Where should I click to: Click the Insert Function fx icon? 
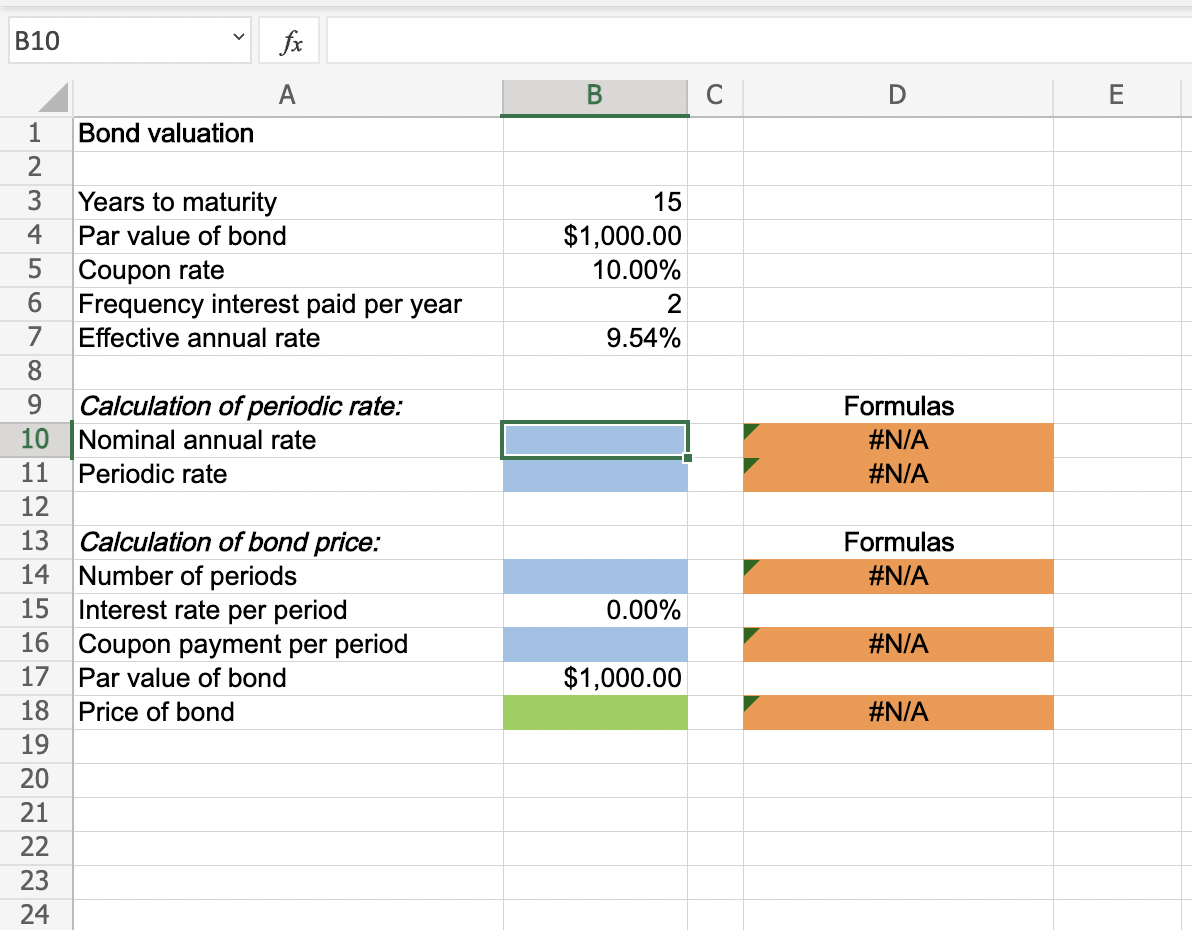click(288, 40)
